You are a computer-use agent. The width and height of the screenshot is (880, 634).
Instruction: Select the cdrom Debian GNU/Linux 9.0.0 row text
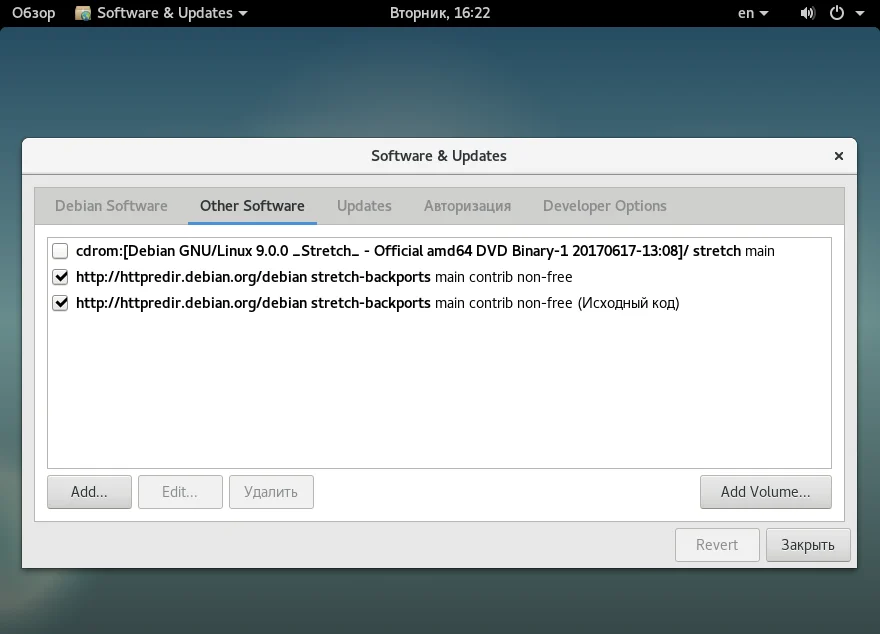[425, 251]
